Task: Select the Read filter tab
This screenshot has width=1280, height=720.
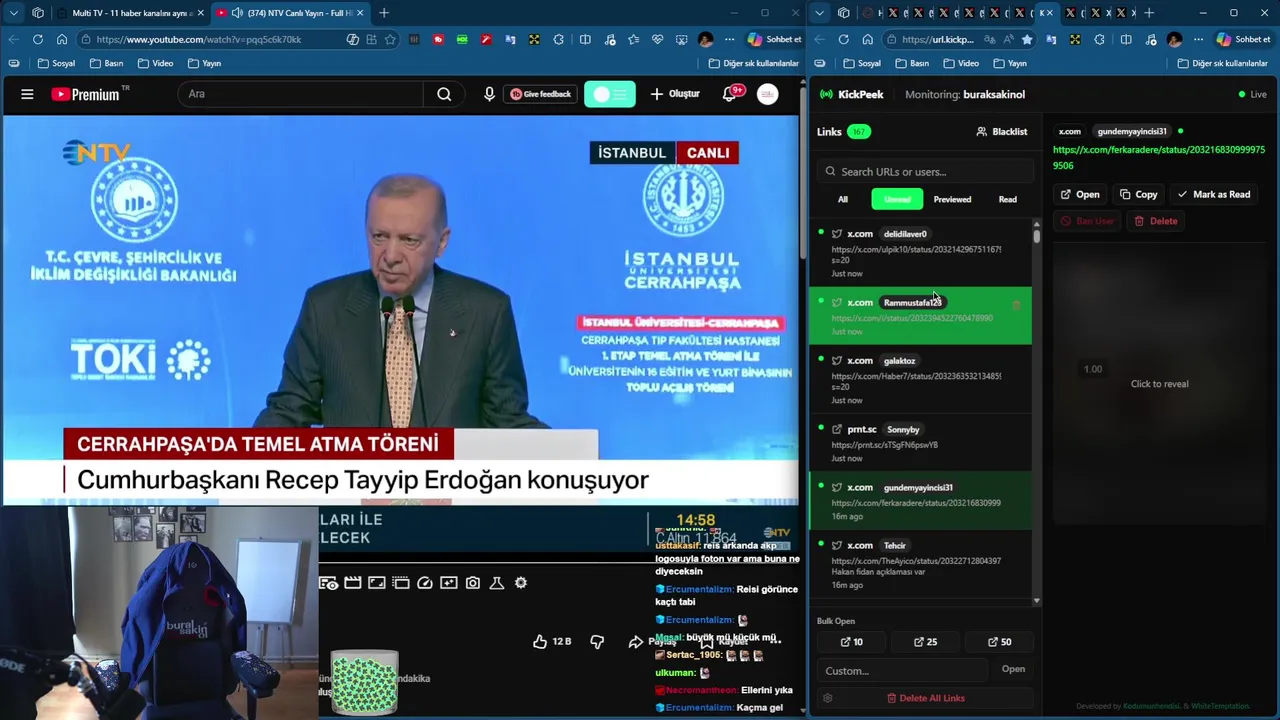Action: coord(1008,199)
